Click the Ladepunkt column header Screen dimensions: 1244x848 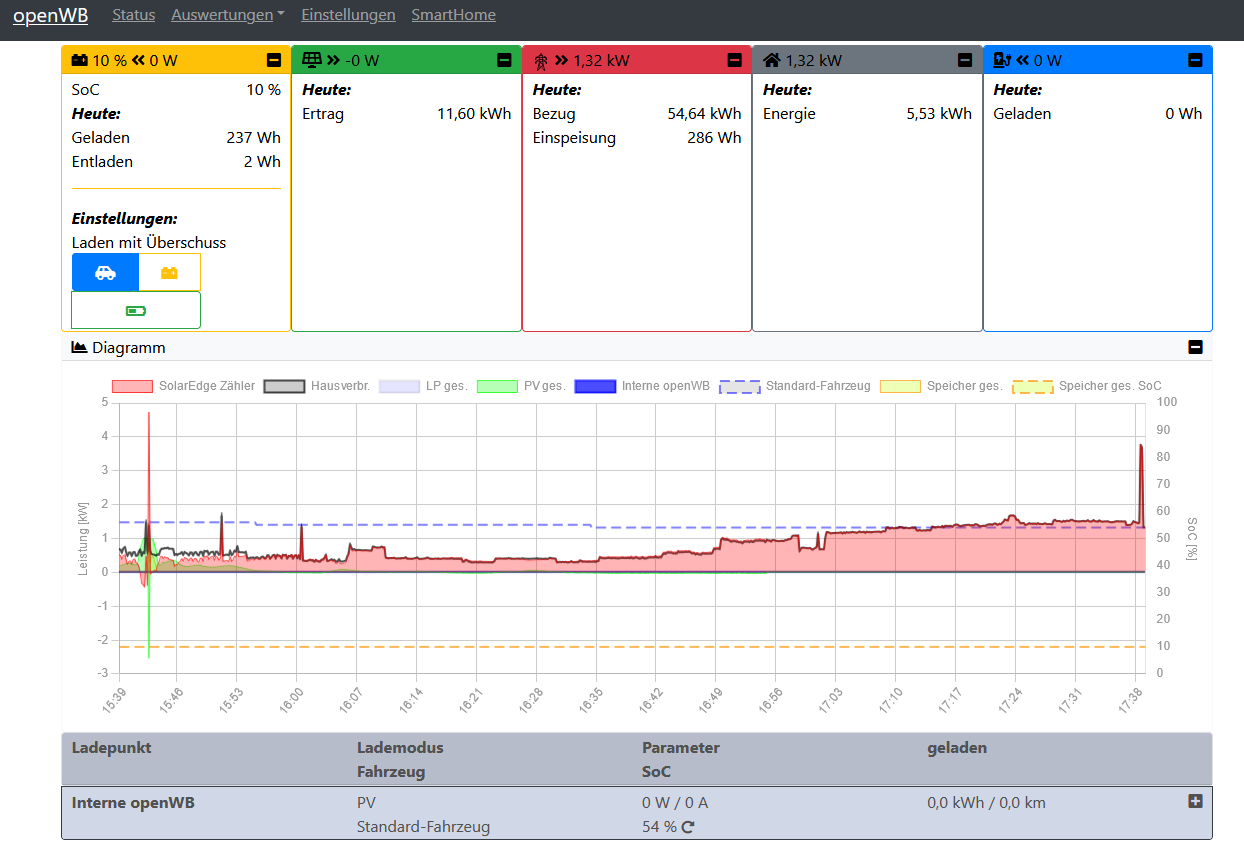point(112,747)
